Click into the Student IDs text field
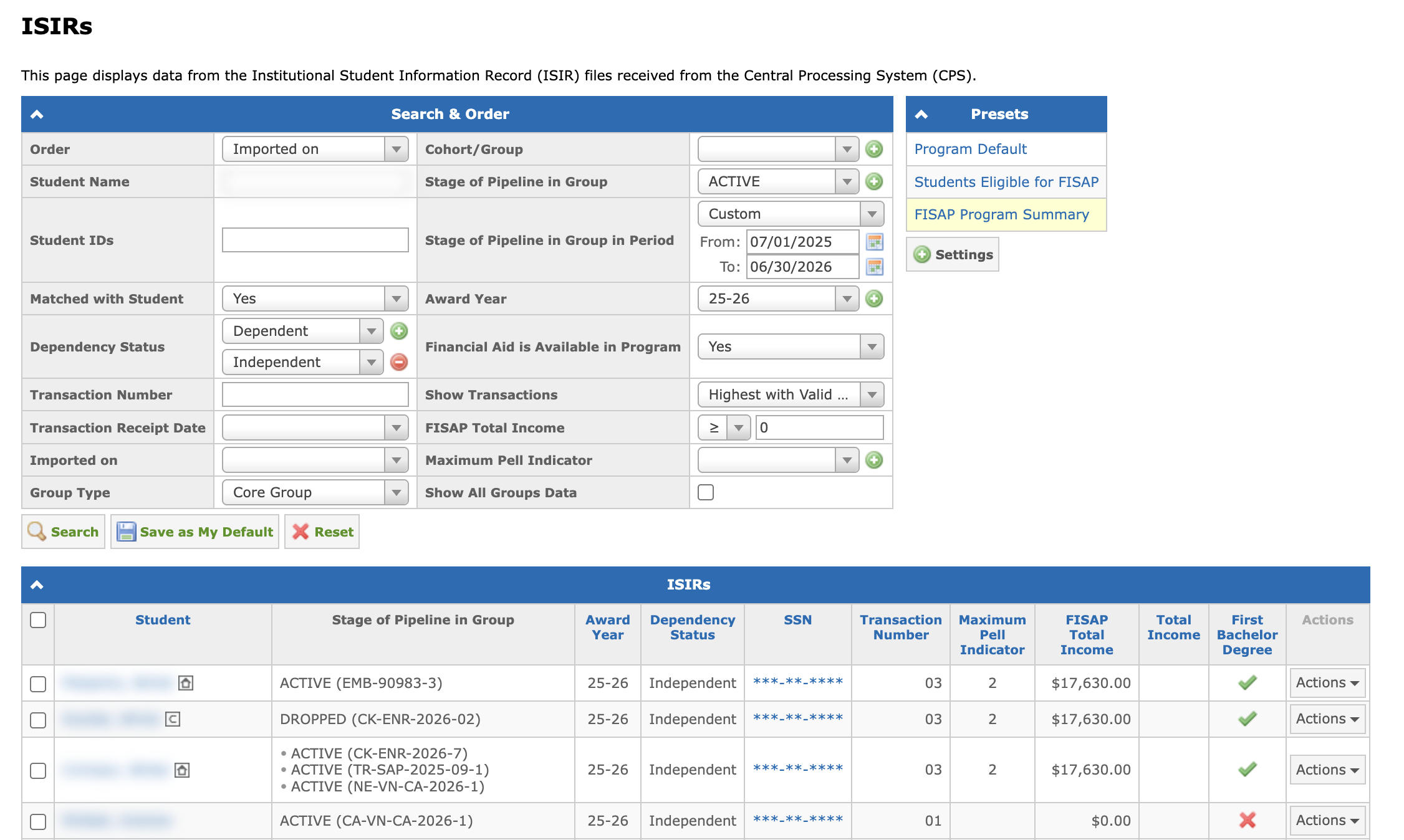Image resolution: width=1404 pixels, height=840 pixels. click(x=315, y=240)
